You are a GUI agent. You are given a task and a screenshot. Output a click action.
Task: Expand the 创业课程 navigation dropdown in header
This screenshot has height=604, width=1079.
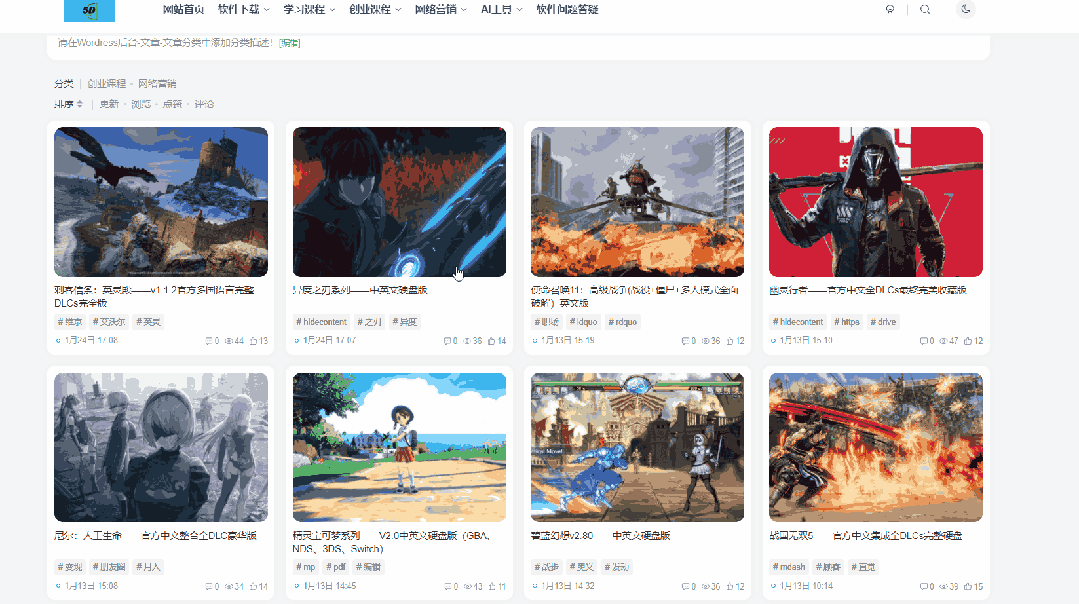point(375,10)
